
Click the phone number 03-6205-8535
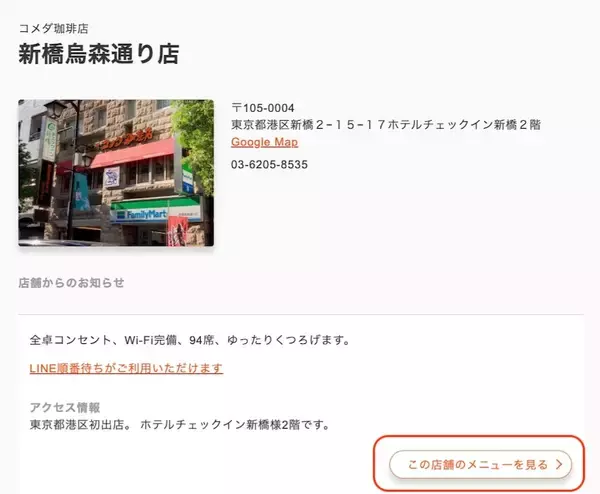[269, 165]
